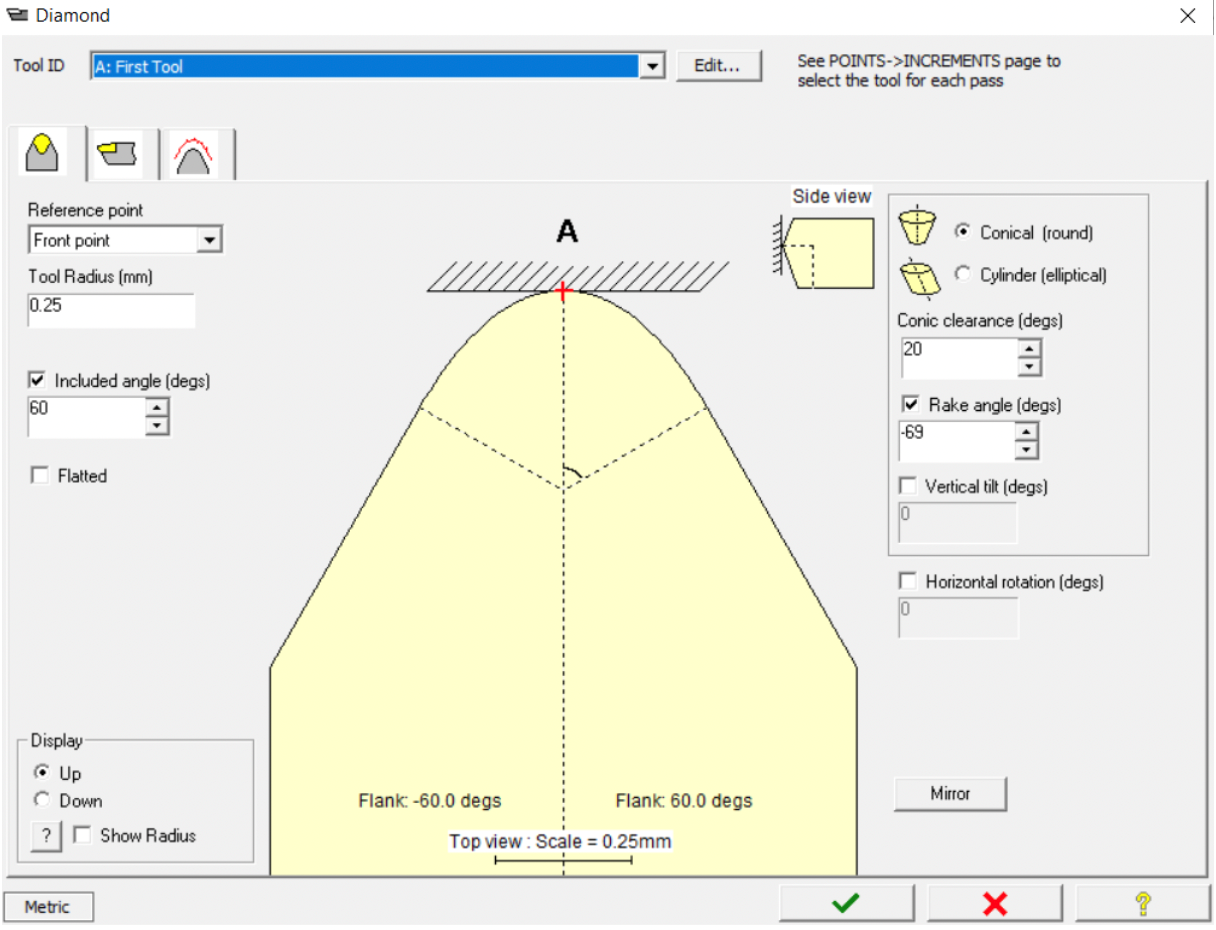
Task: Enable the Flatted checkbox
Action: [40, 477]
